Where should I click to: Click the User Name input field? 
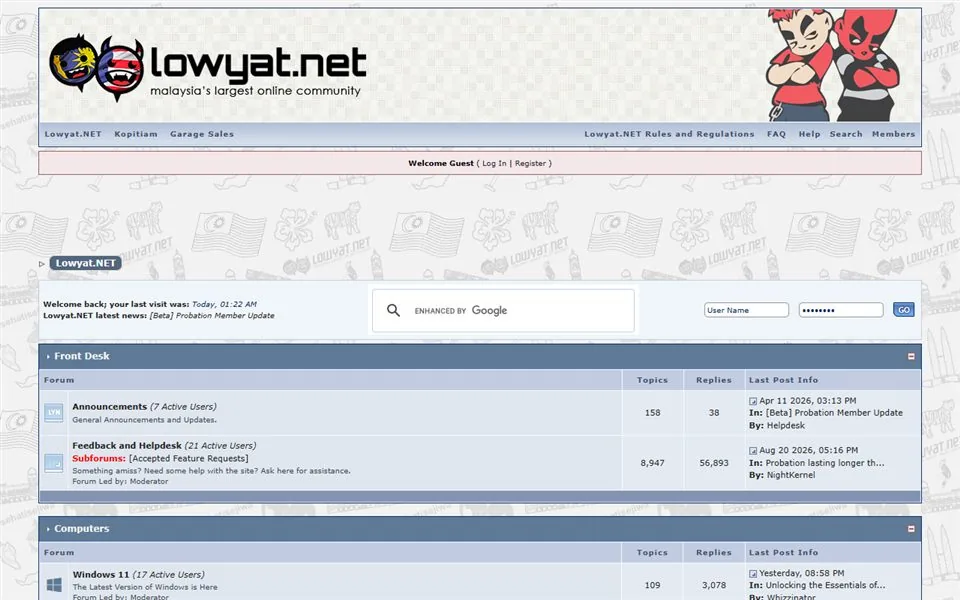[746, 310]
